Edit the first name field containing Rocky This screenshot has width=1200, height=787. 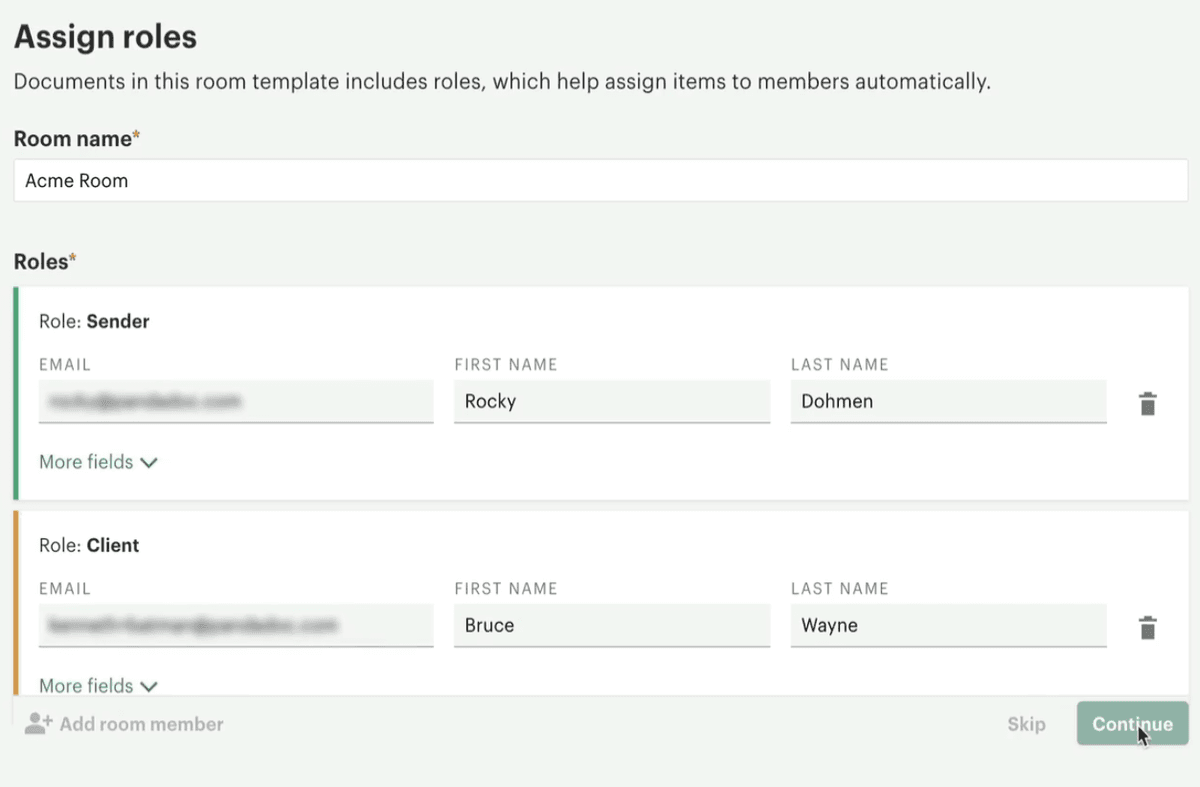[x=611, y=402]
